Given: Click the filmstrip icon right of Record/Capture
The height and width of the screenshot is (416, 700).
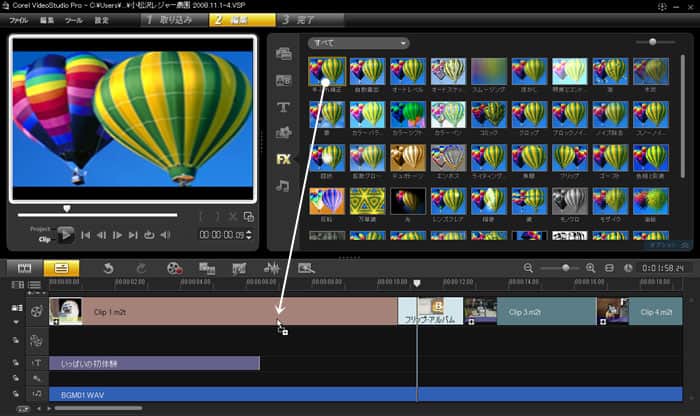Looking at the screenshot, I should click(207, 268).
